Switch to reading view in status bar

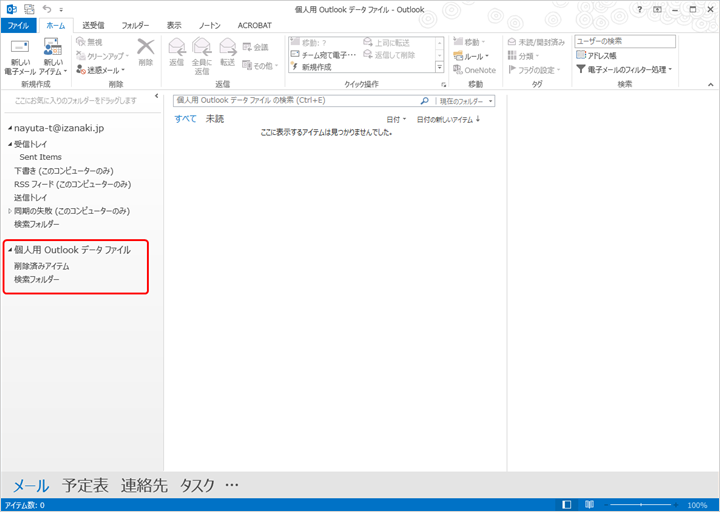590,505
